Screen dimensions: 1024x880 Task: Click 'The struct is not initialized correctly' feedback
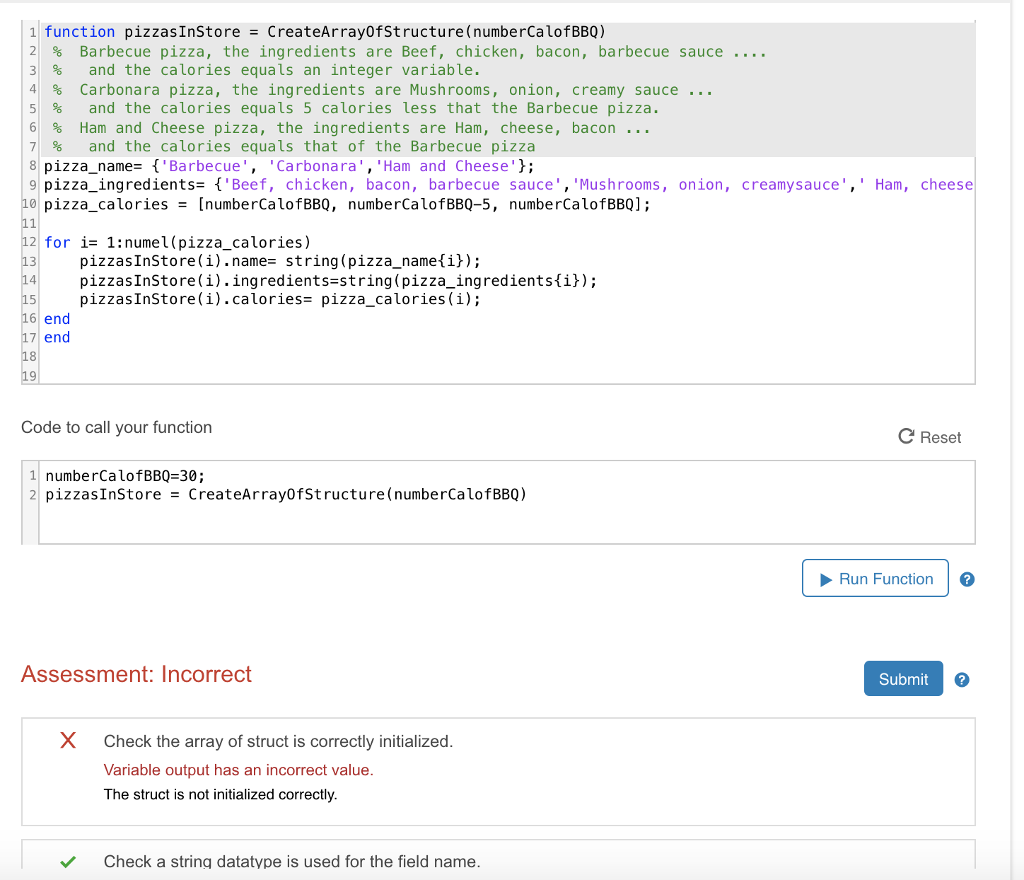click(x=221, y=794)
